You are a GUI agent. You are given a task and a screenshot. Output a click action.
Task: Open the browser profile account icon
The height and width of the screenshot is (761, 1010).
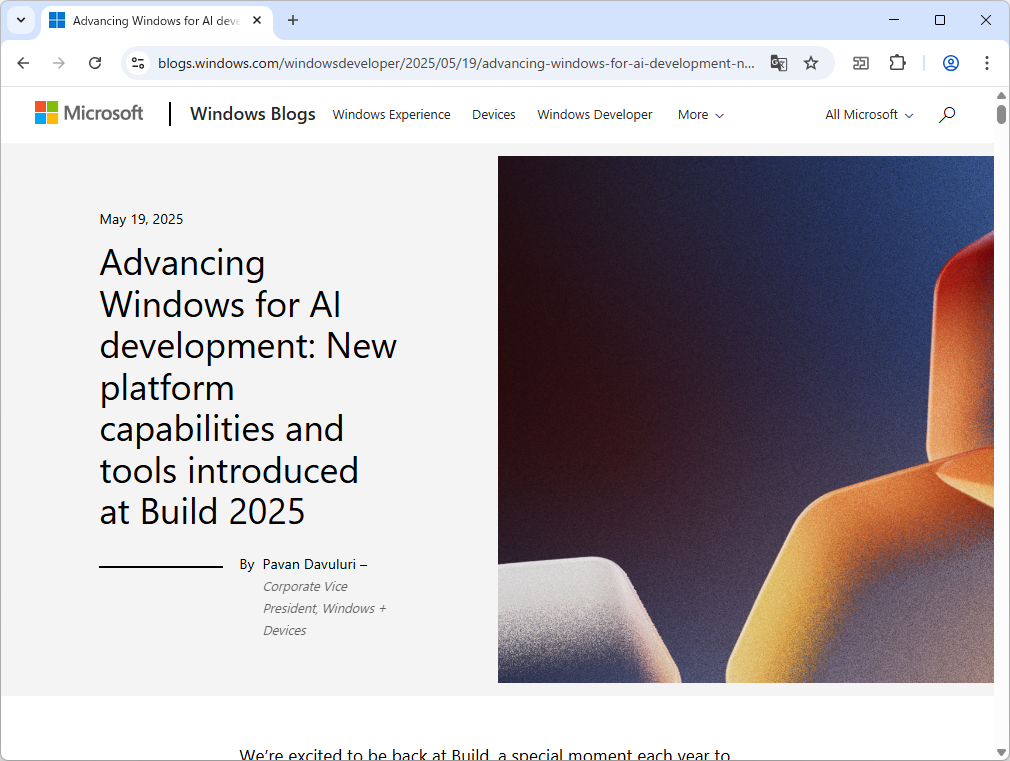point(950,62)
